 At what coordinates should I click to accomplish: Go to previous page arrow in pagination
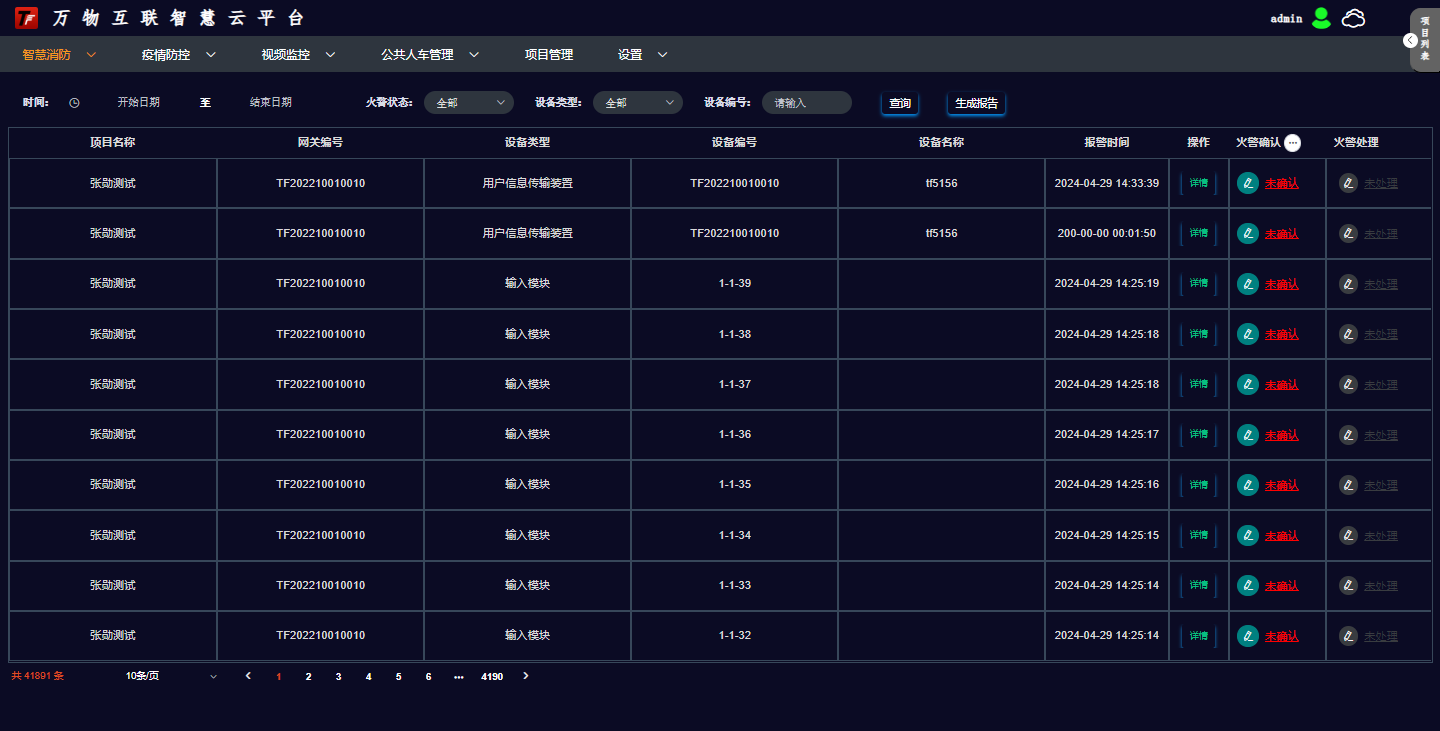[248, 676]
